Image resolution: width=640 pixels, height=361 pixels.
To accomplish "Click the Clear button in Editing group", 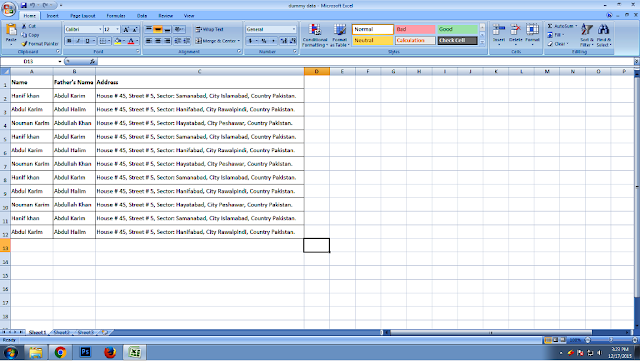I will pyautogui.click(x=558, y=44).
